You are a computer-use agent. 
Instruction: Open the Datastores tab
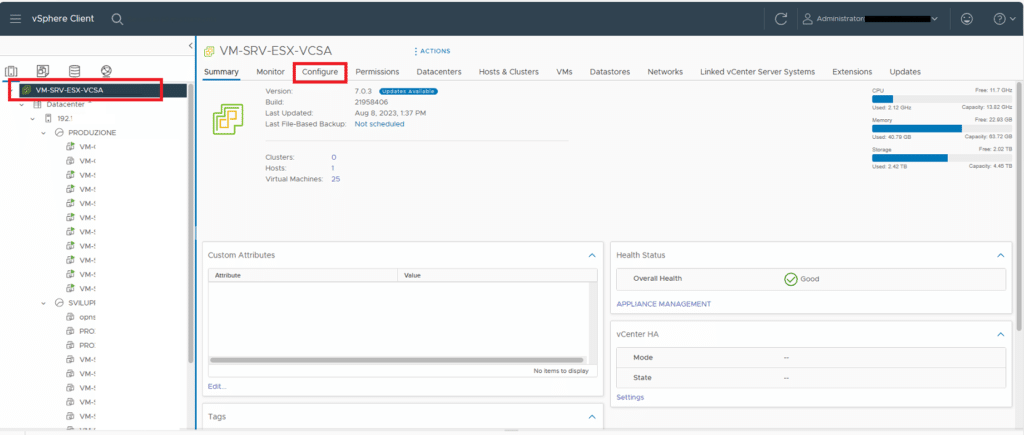click(610, 72)
